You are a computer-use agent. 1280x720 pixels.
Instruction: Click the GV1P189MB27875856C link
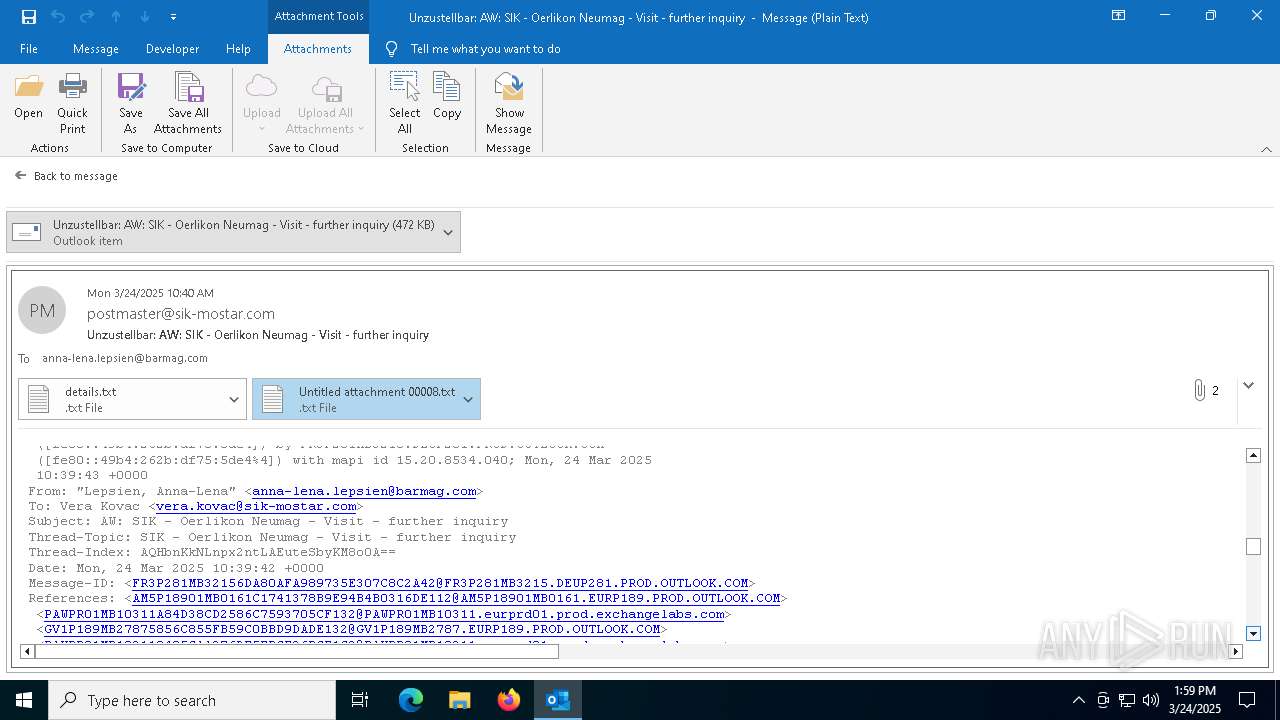point(352,629)
